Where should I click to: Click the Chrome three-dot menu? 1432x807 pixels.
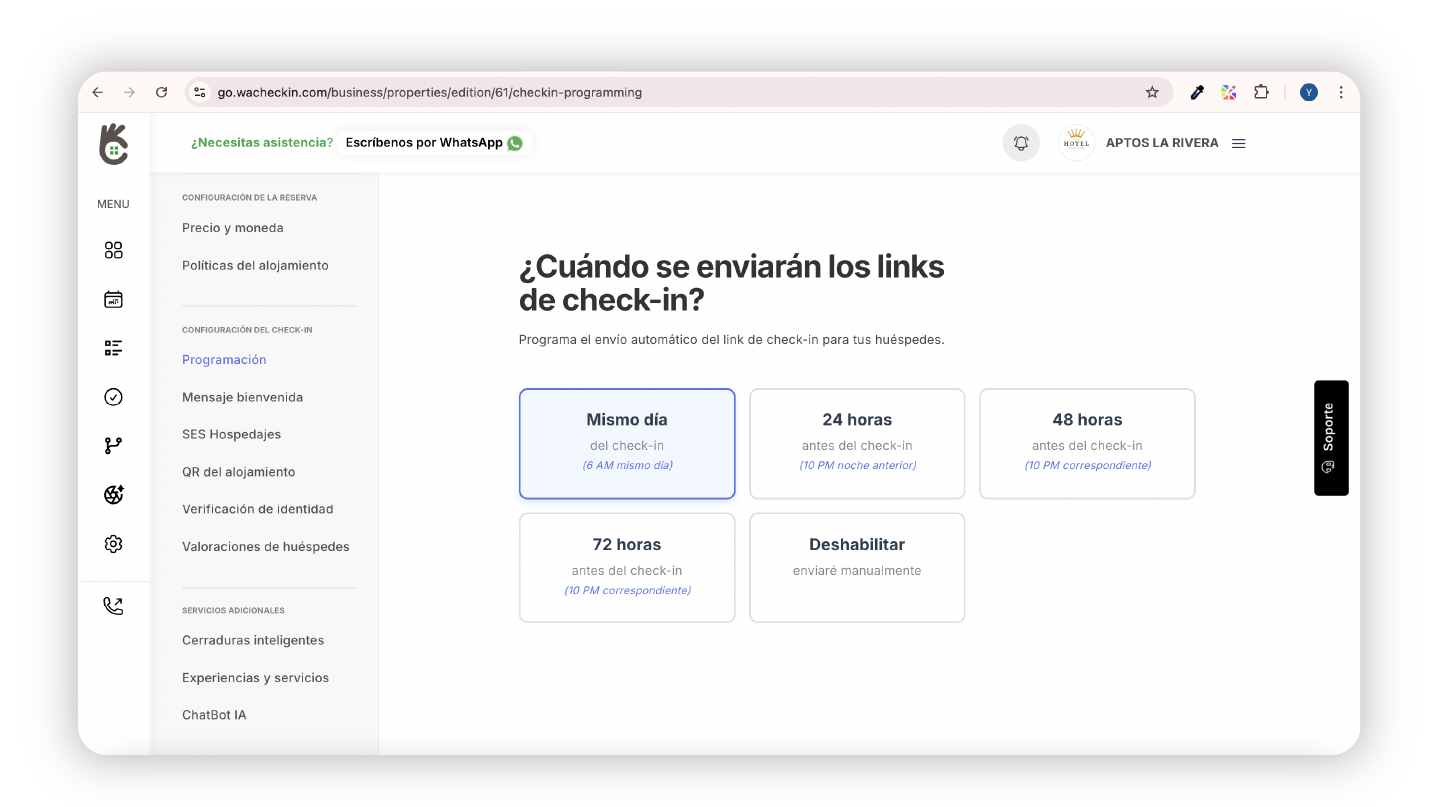(1341, 92)
